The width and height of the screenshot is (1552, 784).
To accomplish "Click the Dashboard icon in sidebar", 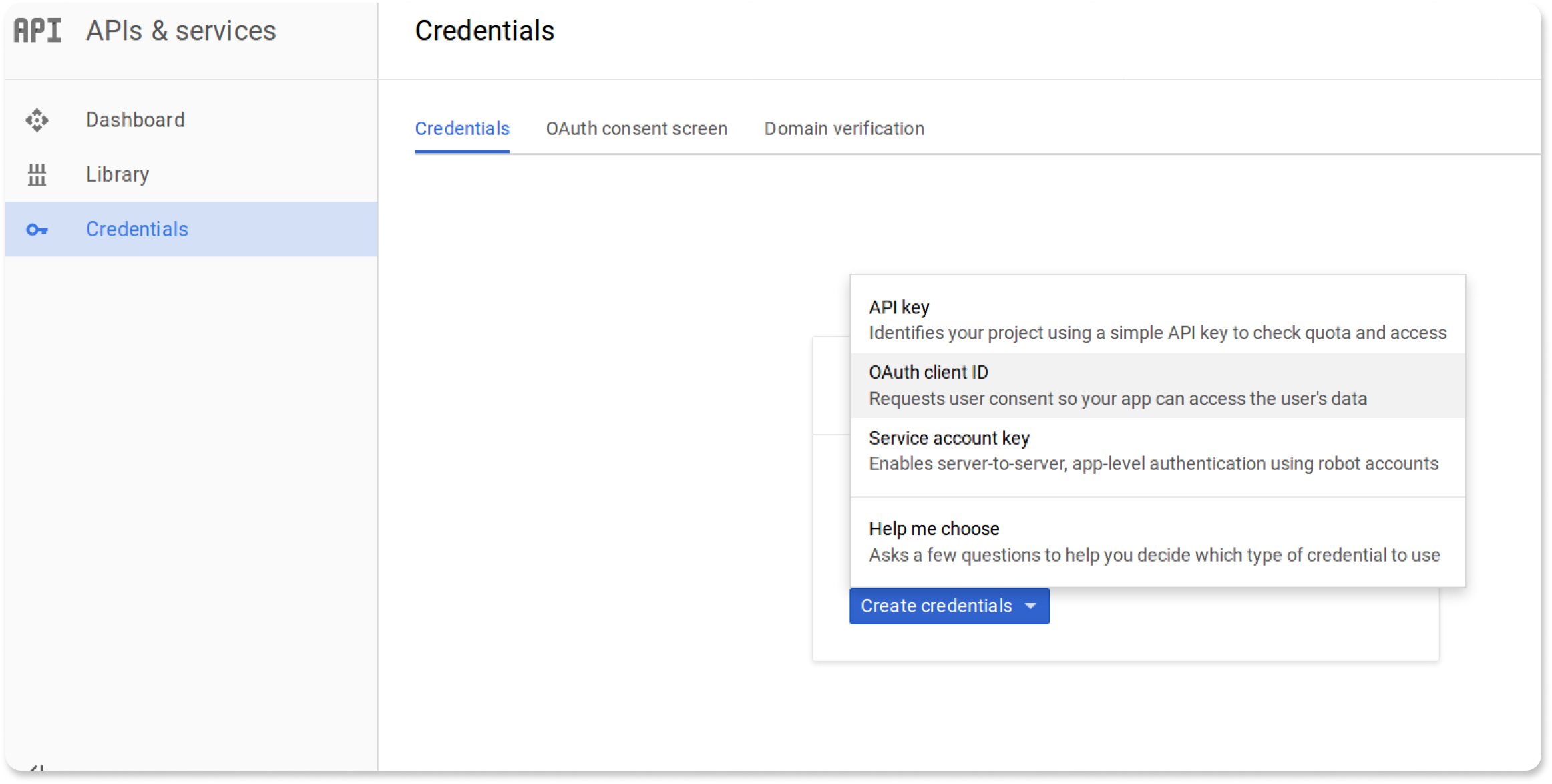I will coord(37,120).
